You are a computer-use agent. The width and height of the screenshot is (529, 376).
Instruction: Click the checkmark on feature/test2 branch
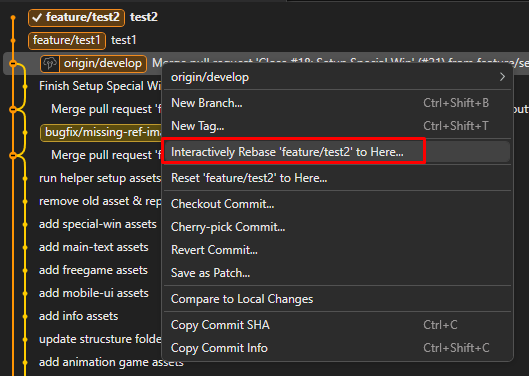37,18
